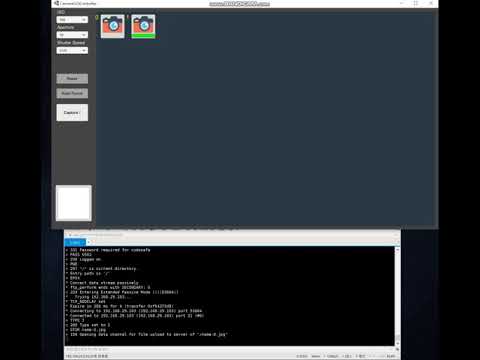Screen dimensions: 480x360
Task: Select the blue tab in the terminal window
Action: (x=75, y=242)
